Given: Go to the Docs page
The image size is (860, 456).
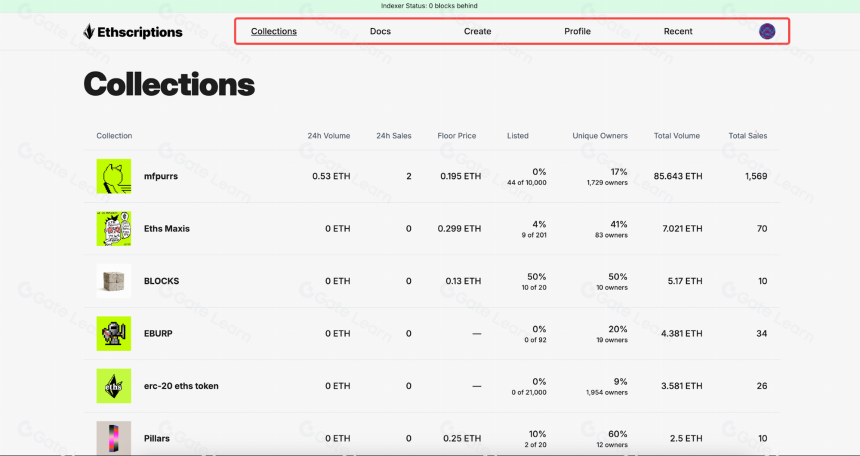Looking at the screenshot, I should (x=380, y=31).
